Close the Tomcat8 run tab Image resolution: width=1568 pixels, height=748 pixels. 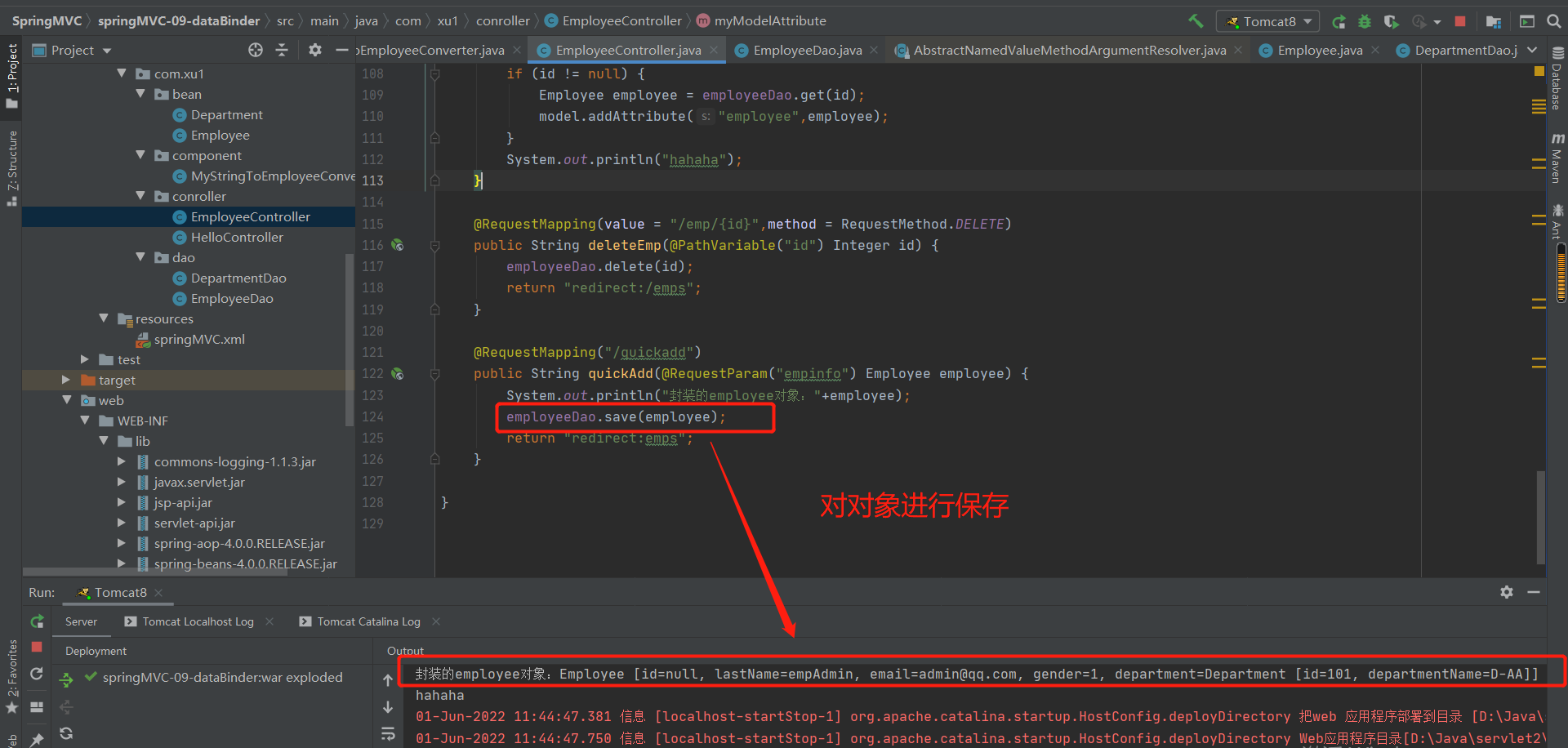point(158,593)
